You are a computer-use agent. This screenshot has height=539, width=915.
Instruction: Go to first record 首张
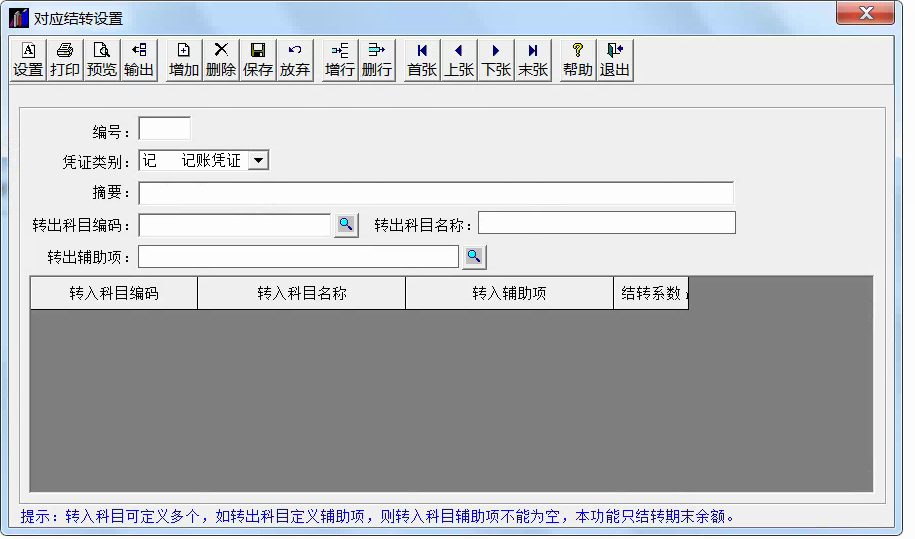(422, 60)
